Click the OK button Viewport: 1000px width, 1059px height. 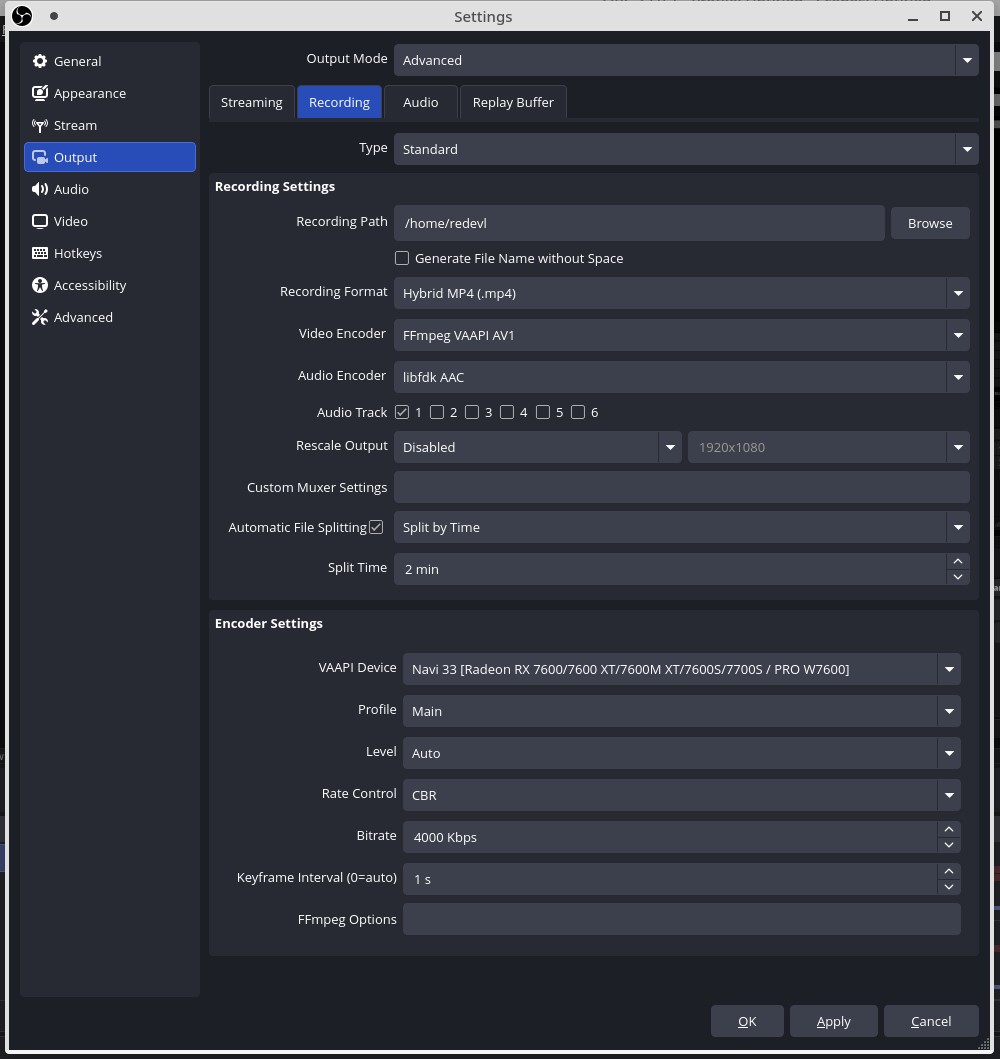[x=747, y=1021]
